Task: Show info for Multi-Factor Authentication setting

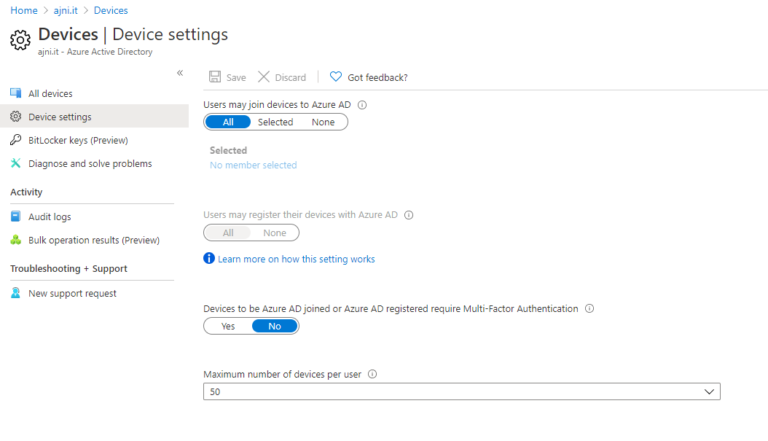Action: [590, 309]
